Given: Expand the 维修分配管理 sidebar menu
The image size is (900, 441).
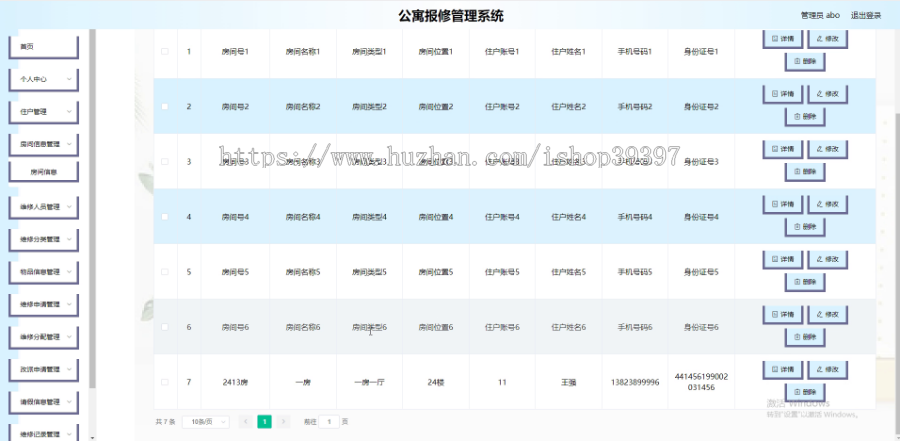Looking at the screenshot, I should [x=43, y=337].
